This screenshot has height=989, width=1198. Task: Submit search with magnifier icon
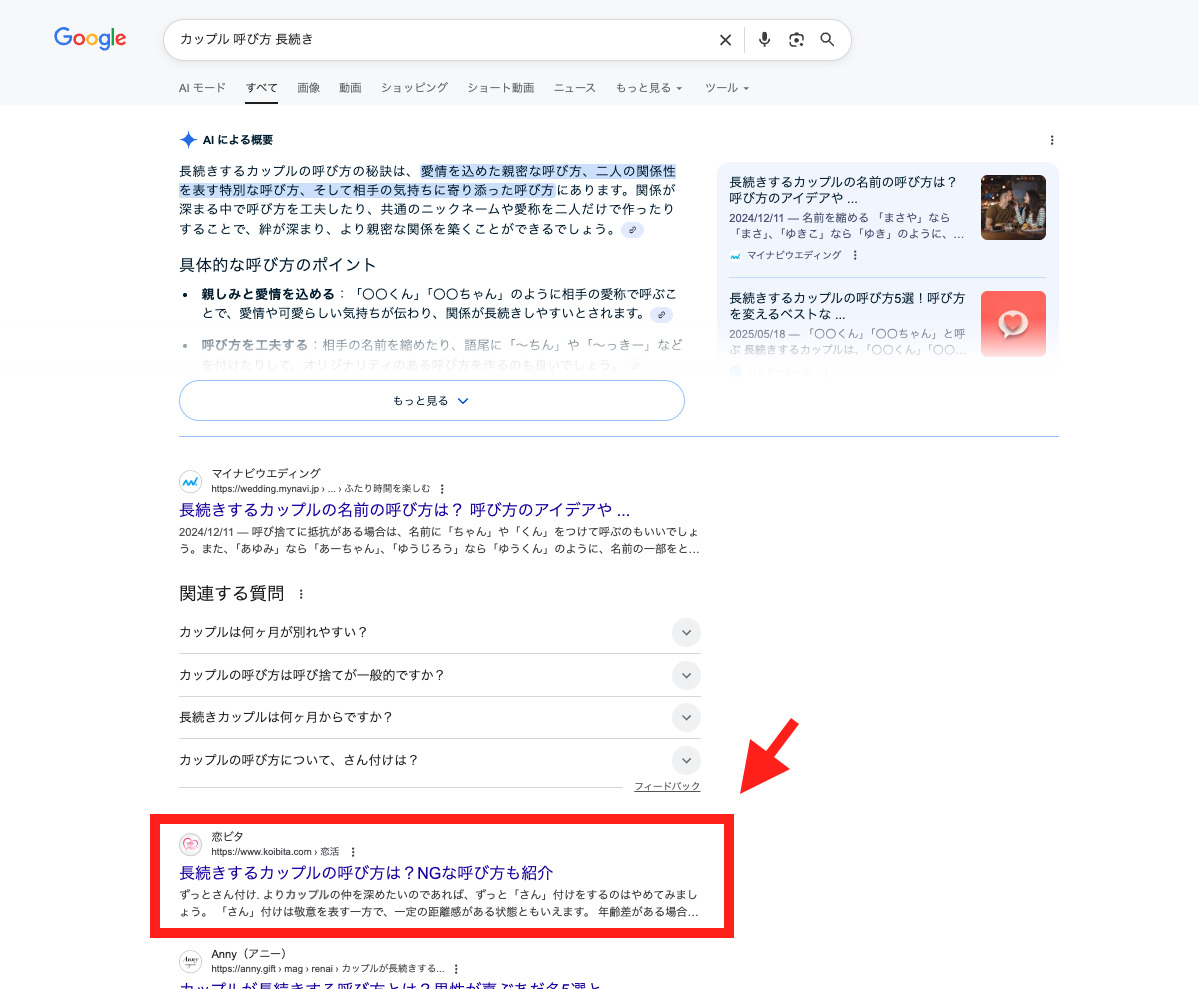coord(827,40)
